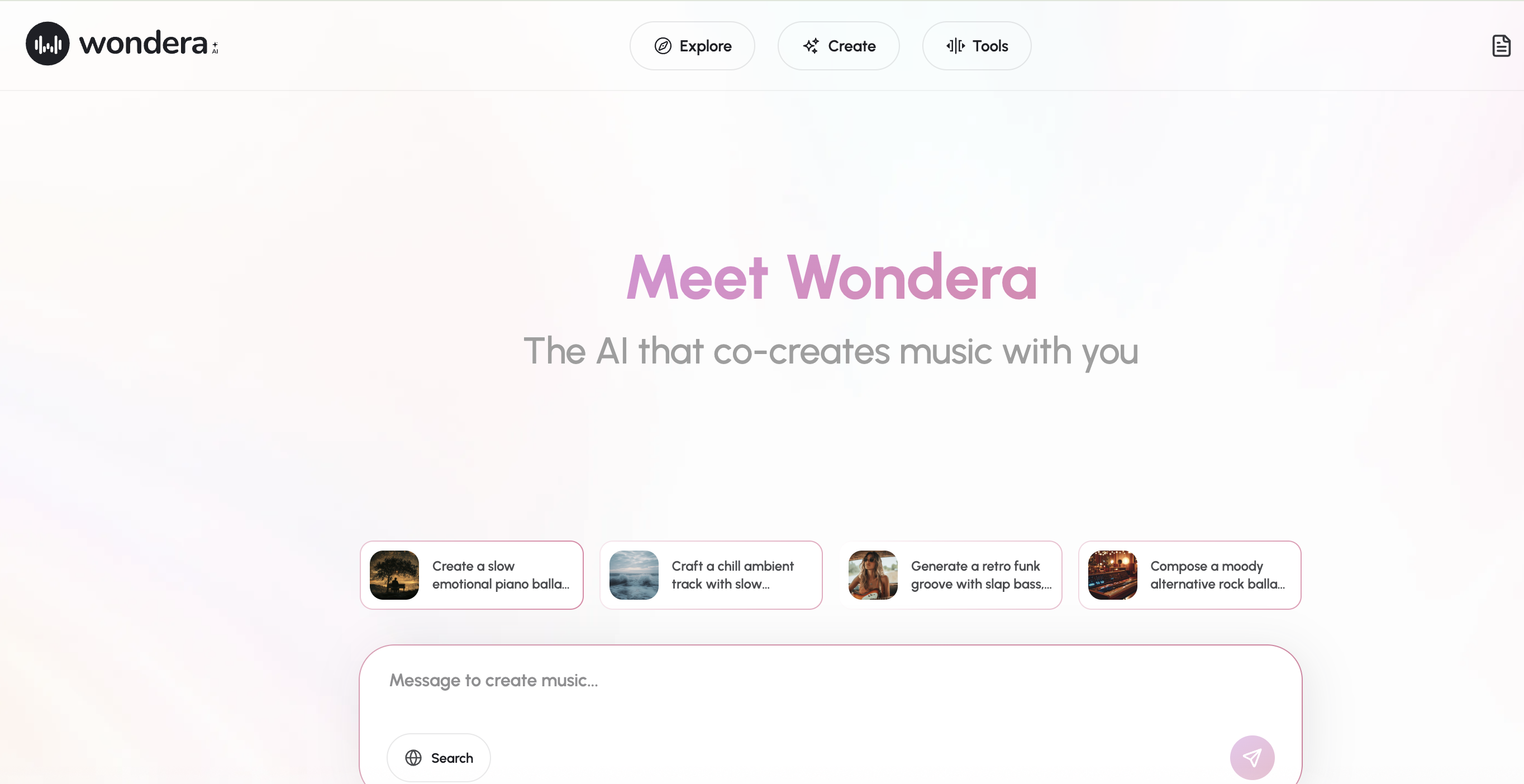Viewport: 1524px width, 784px height.
Task: Click the sparkle icon on Create
Action: (x=811, y=46)
